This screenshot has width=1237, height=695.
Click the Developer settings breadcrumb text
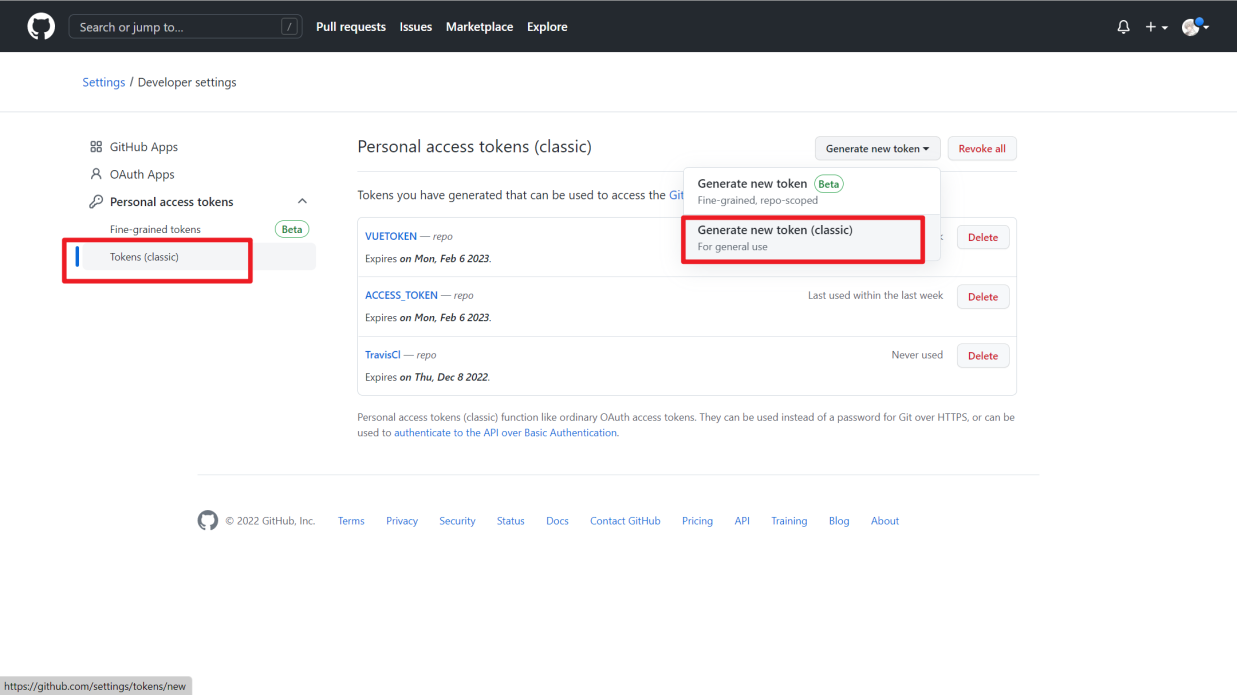coord(187,82)
